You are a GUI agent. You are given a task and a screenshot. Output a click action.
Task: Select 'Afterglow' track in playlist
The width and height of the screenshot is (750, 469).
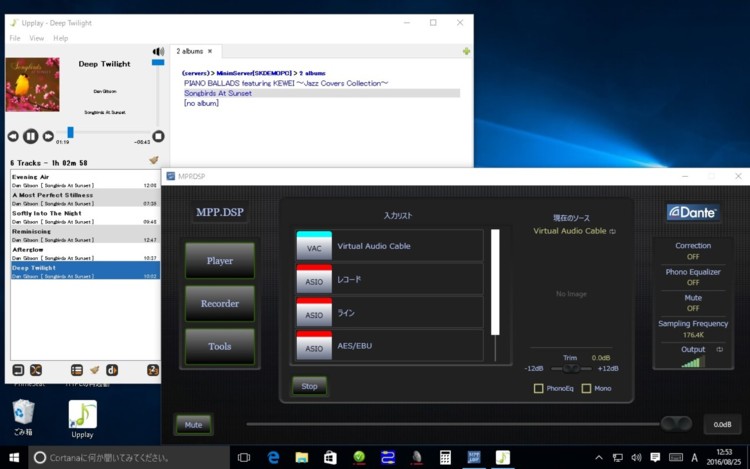click(85, 253)
